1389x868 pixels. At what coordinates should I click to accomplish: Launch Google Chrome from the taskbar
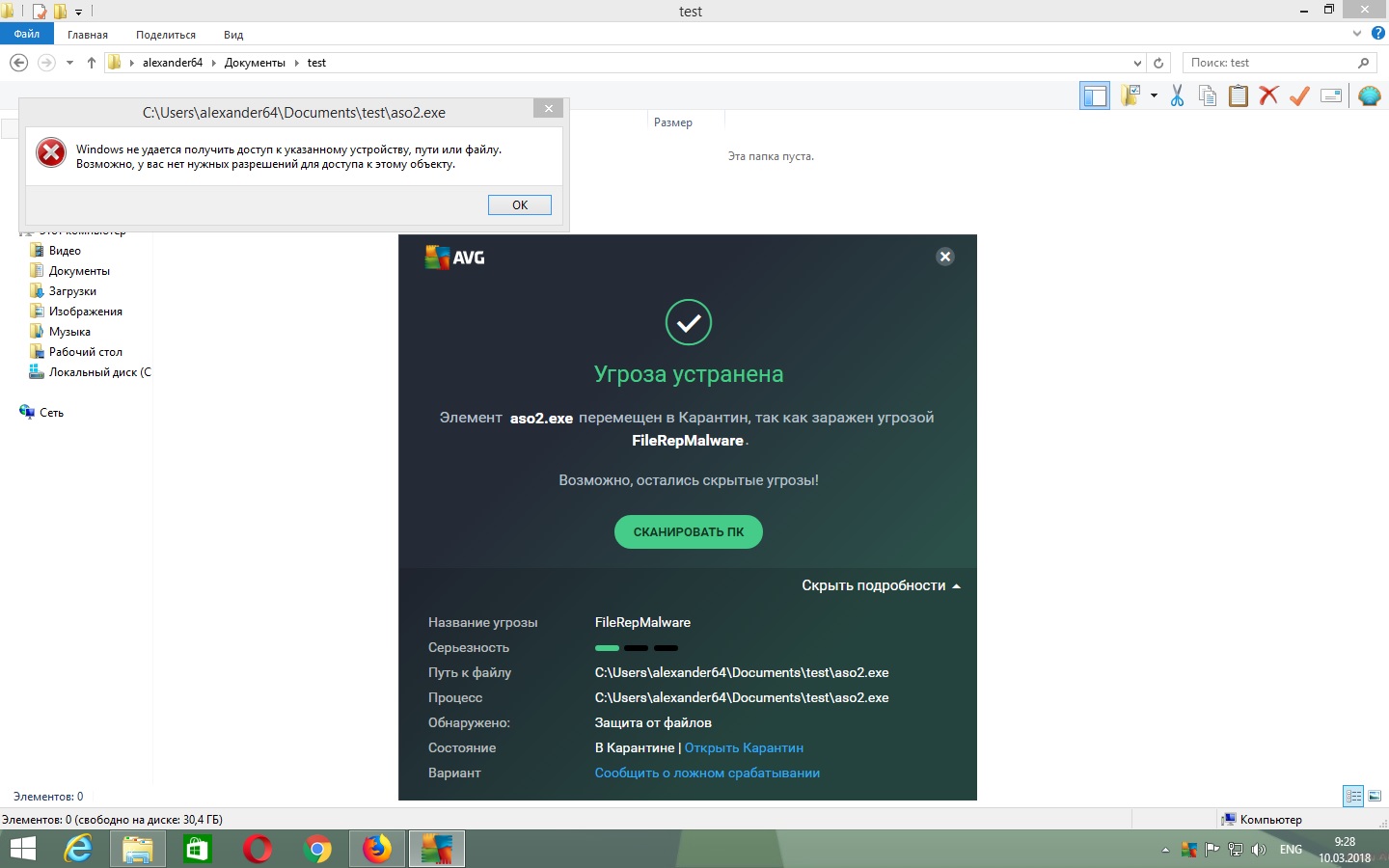point(317,849)
